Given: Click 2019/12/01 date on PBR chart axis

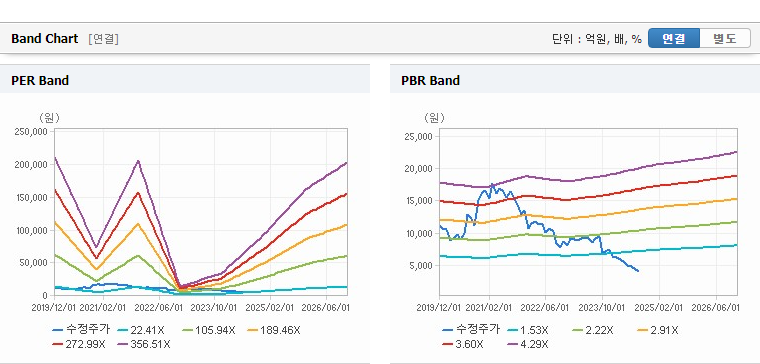Looking at the screenshot, I should [x=440, y=308].
